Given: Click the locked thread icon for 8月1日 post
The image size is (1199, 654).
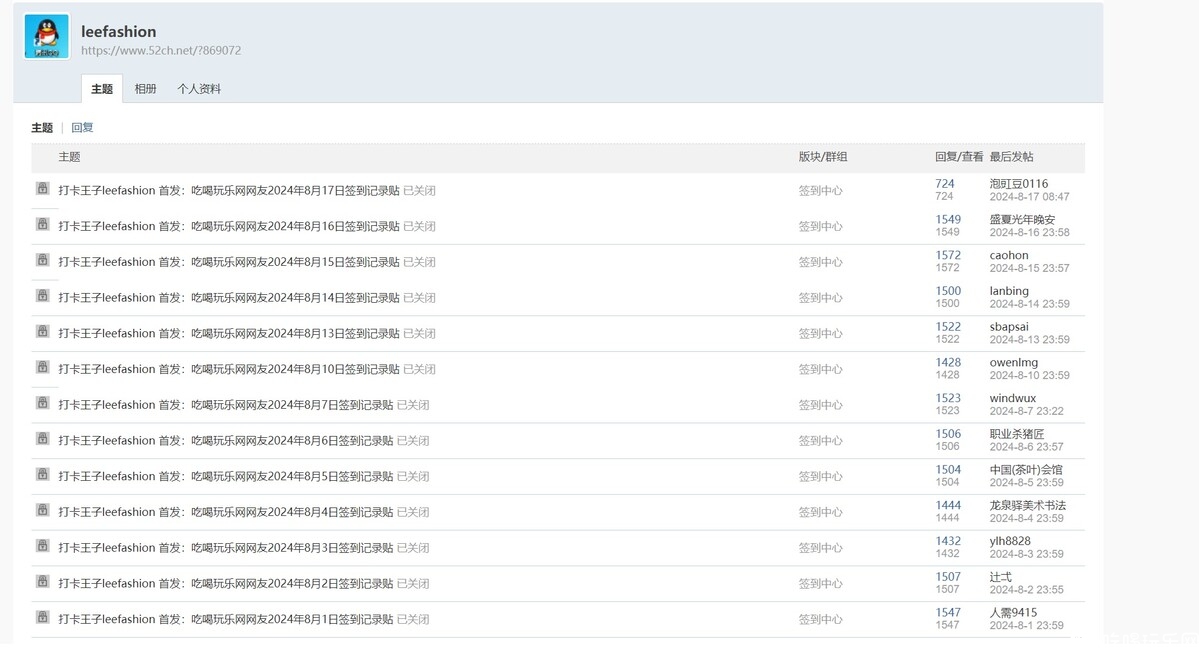Looking at the screenshot, I should click(x=43, y=617).
